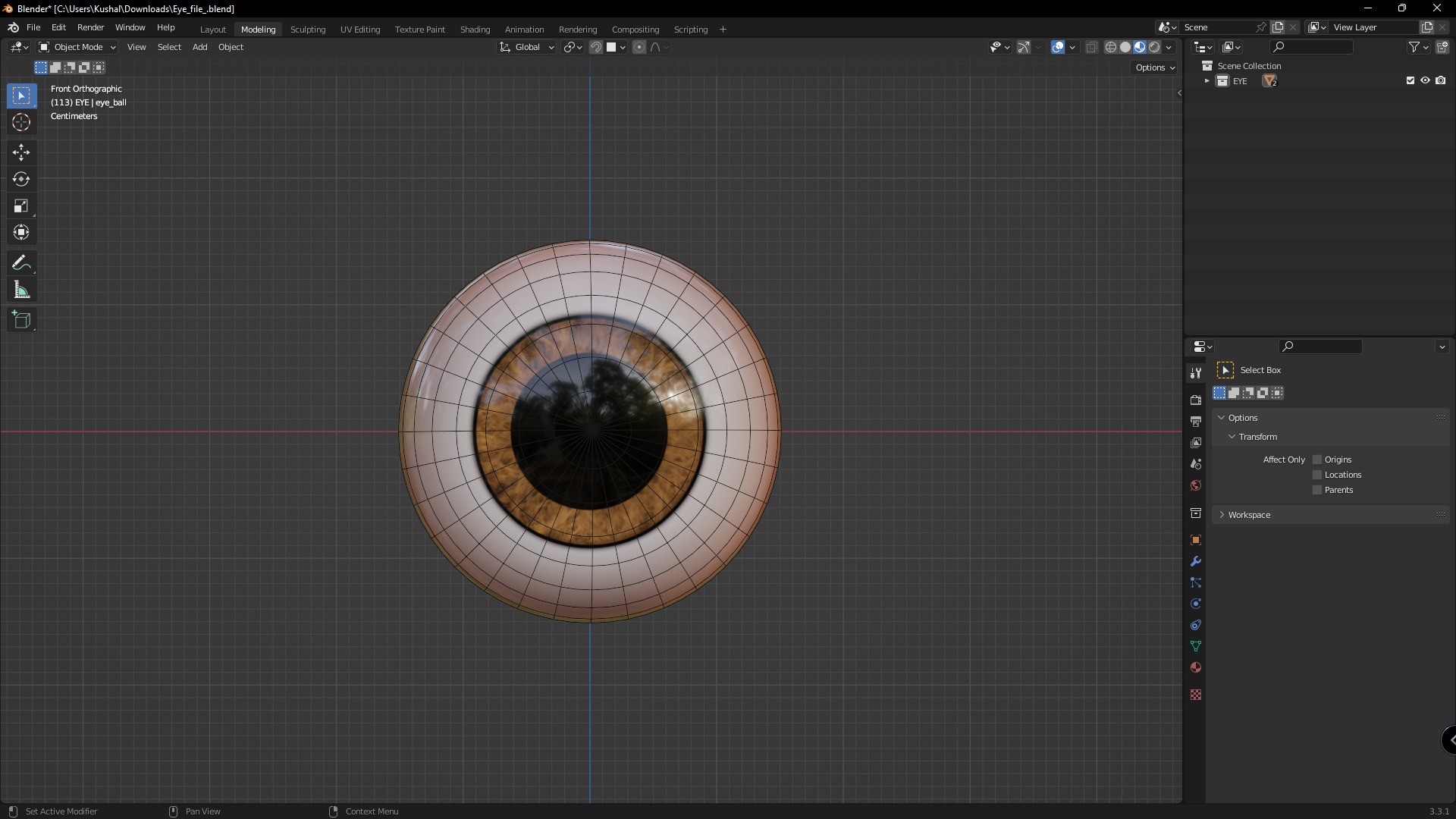
Task: Open the Object Constraints properties tab
Action: [1196, 625]
